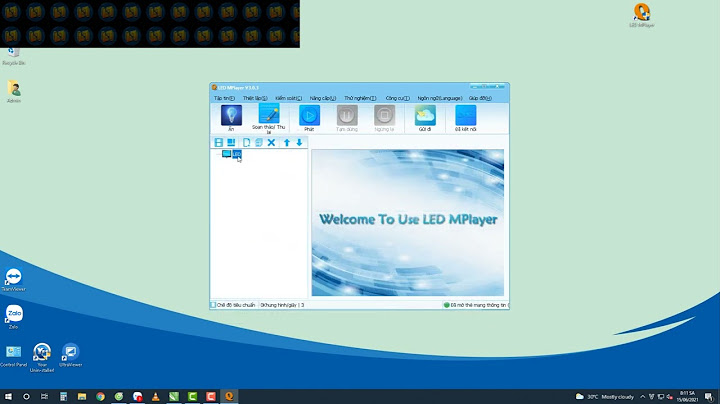Viewport: 720px width, 404px height.
Task: Open the 'Giúp đỡ' help menu
Action: click(480, 98)
